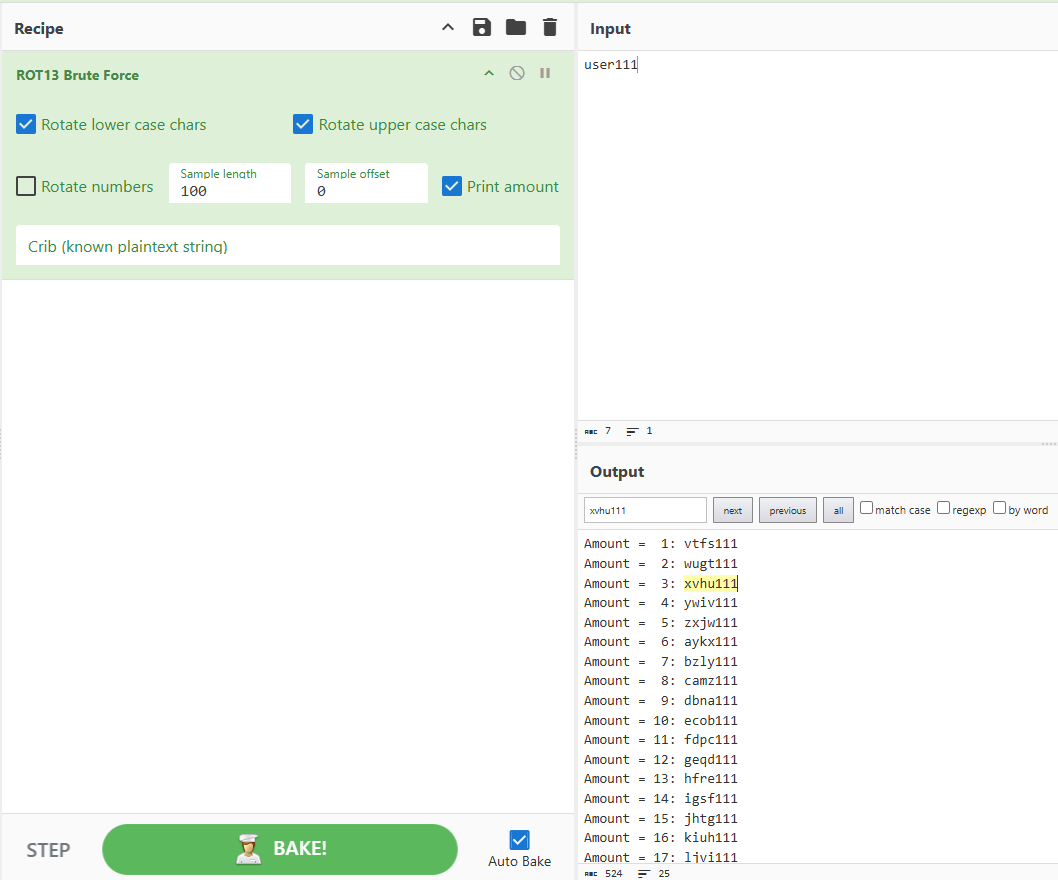Go to previous search match

[787, 510]
